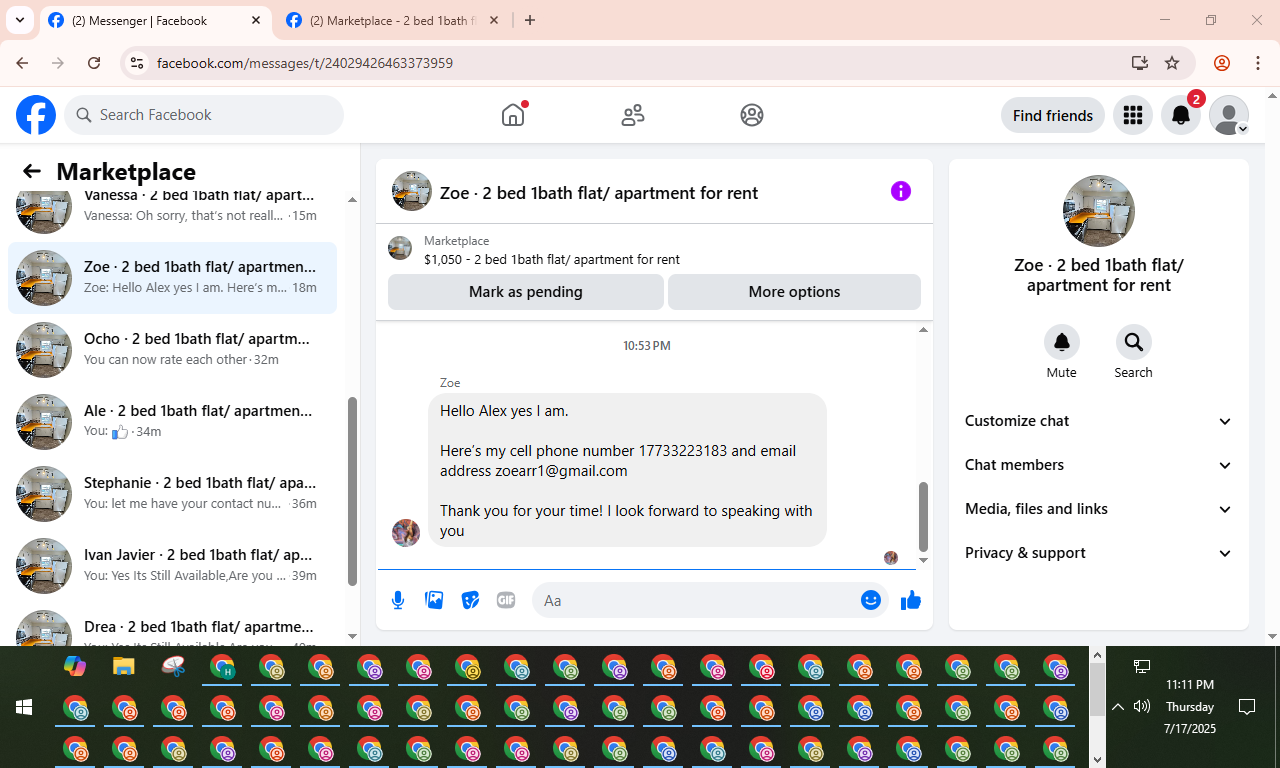This screenshot has height=768, width=1280.
Task: Open Ale's conversation in the list
Action: 172,421
